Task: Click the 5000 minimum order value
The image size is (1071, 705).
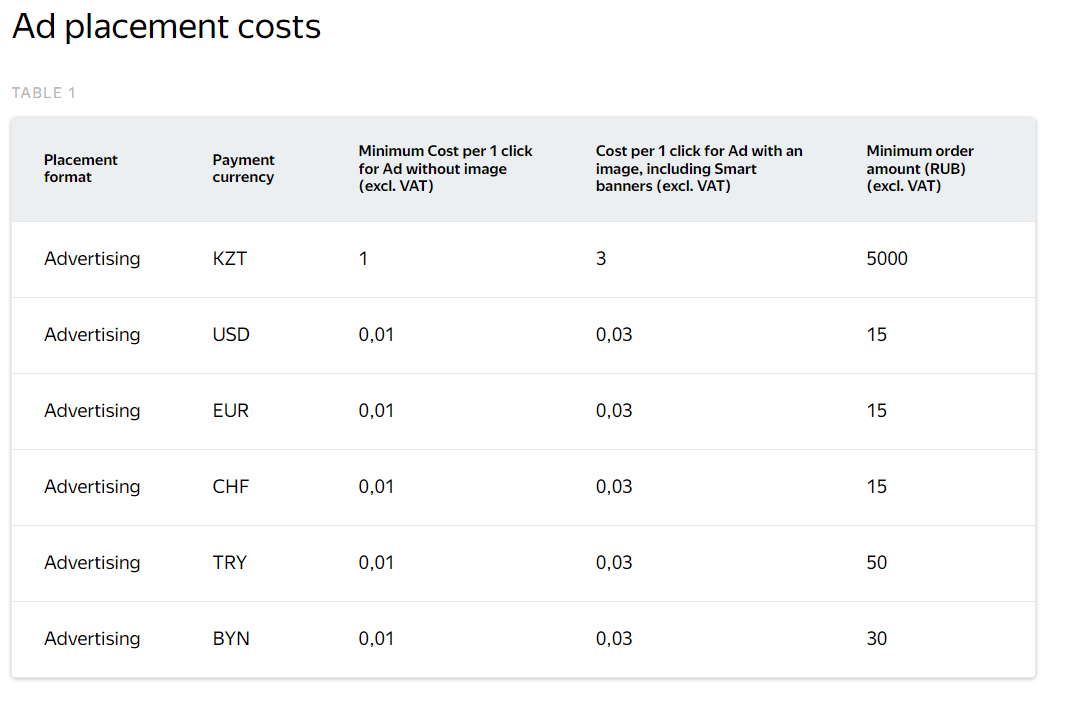Action: [x=887, y=259]
